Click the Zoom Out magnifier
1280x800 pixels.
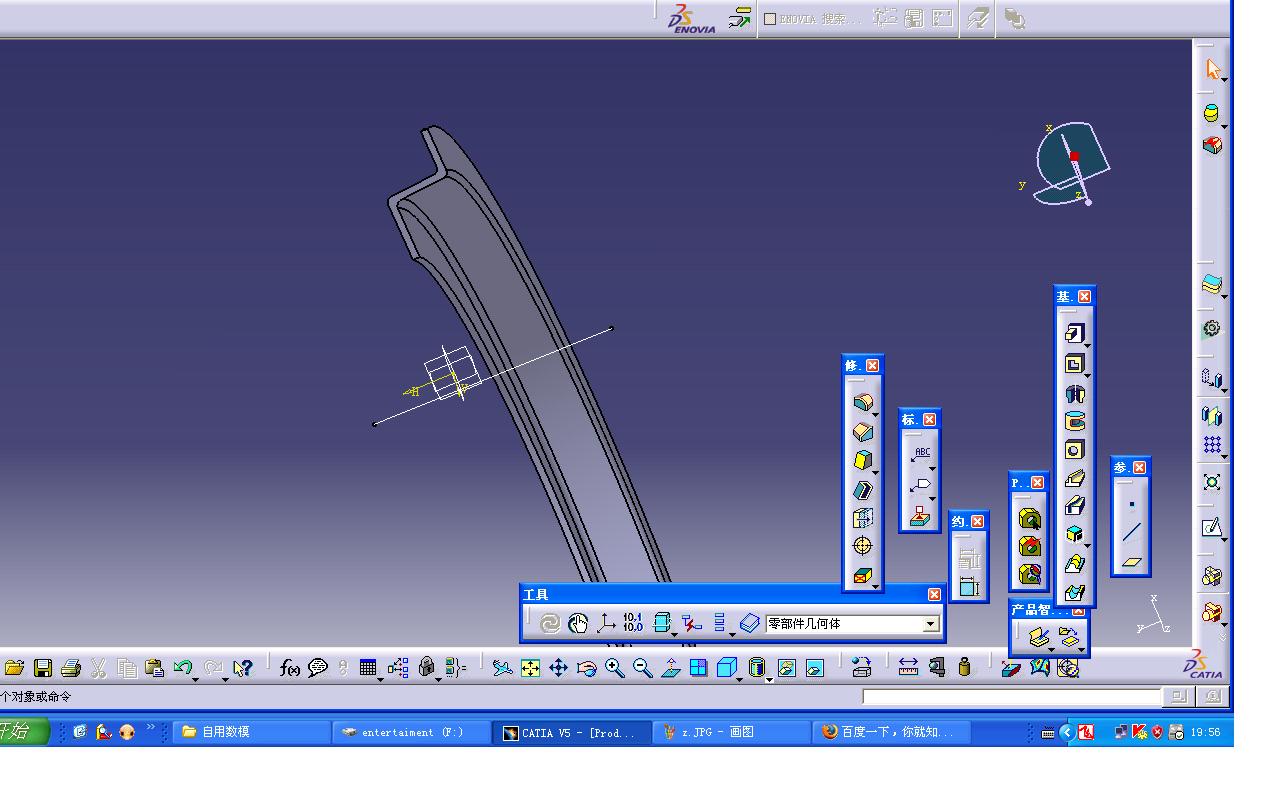(x=642, y=668)
